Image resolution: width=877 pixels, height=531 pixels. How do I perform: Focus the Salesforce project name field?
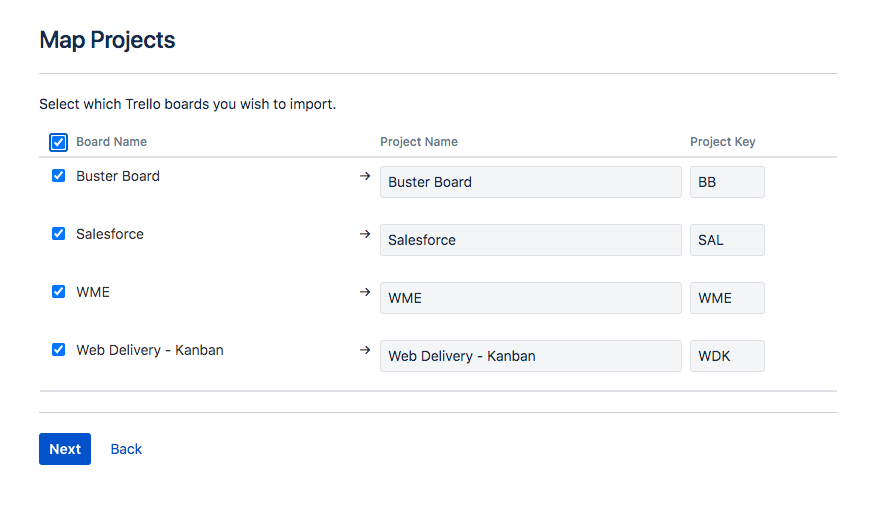(530, 240)
